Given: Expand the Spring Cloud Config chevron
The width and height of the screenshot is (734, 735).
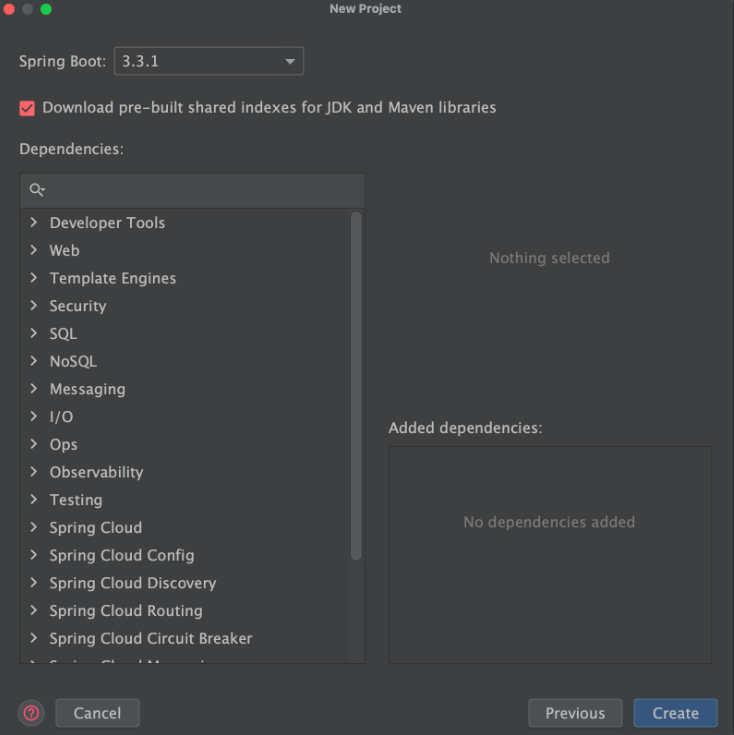Looking at the screenshot, I should [34, 555].
